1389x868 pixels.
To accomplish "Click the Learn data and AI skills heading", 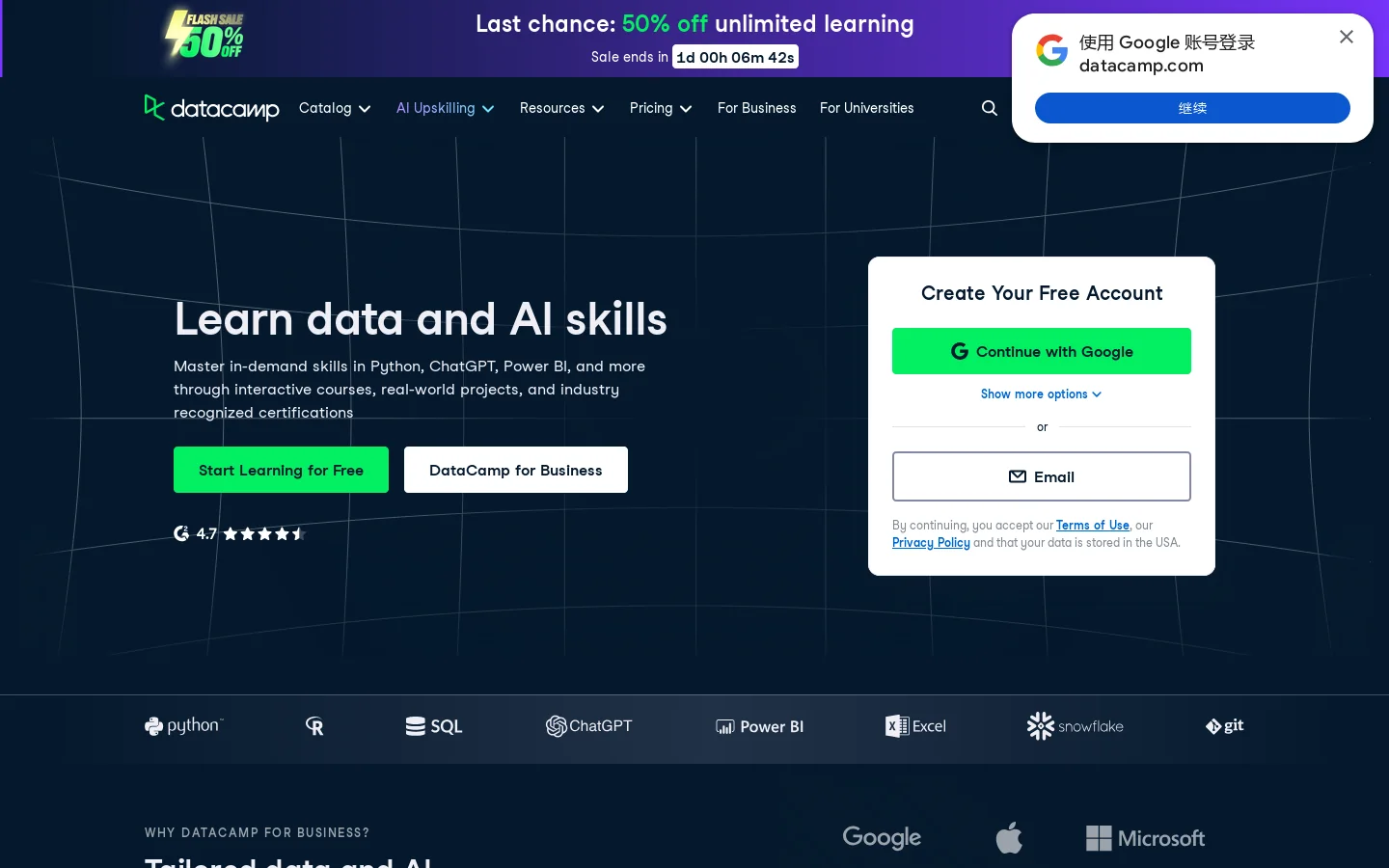I will click(x=421, y=319).
